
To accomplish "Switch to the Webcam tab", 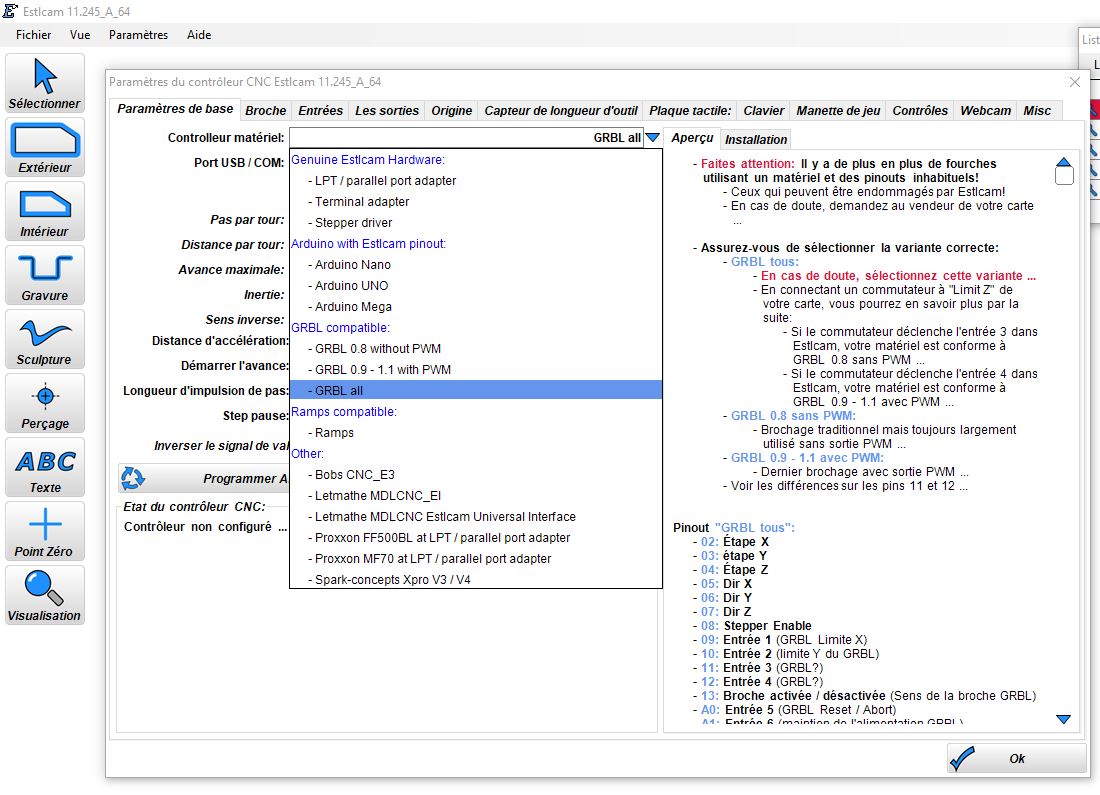I will (985, 111).
